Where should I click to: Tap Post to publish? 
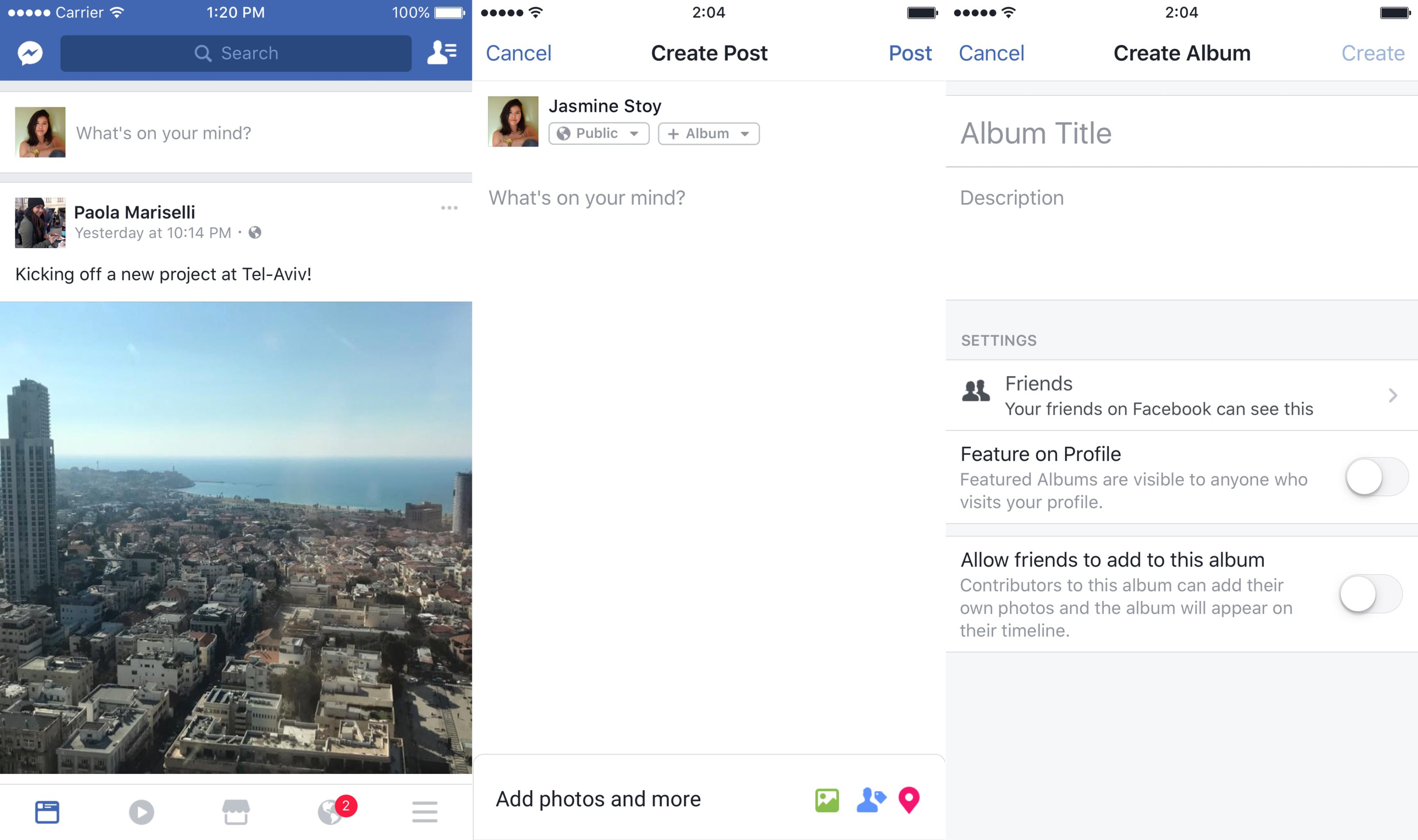[x=910, y=53]
